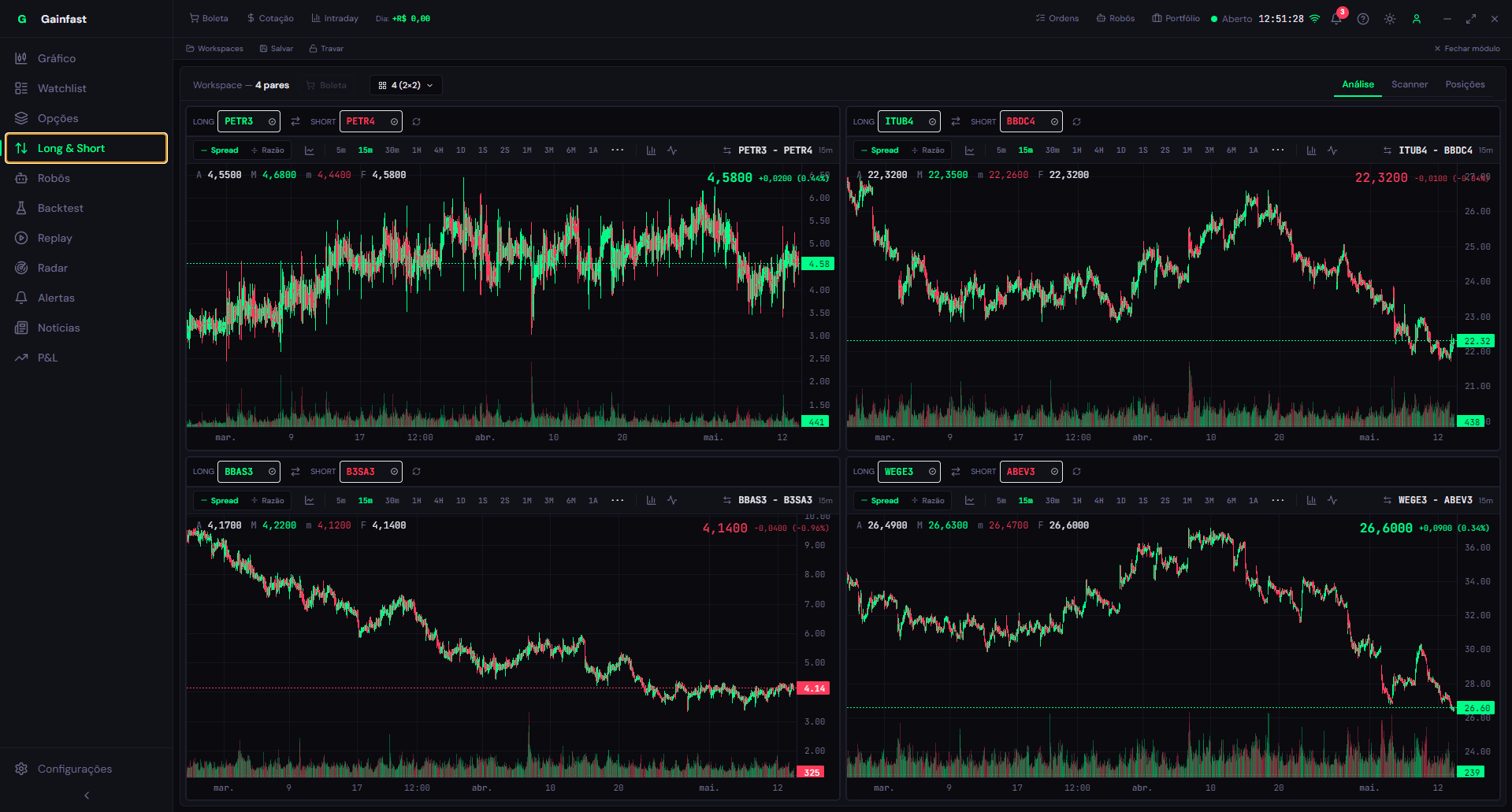Open the B3SA3 short symbol selector
Viewport: 1512px width, 812px height.
tap(371, 472)
